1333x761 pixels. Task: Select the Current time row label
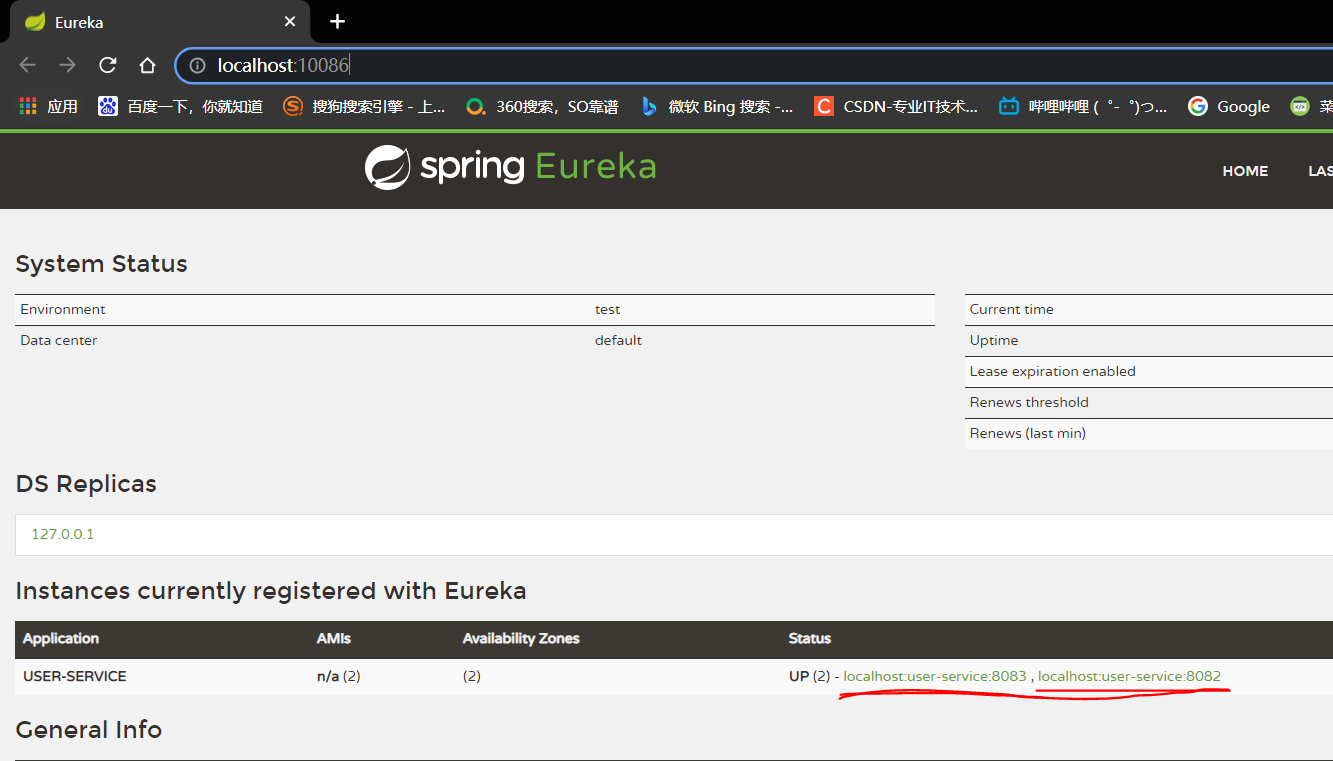coord(1011,309)
